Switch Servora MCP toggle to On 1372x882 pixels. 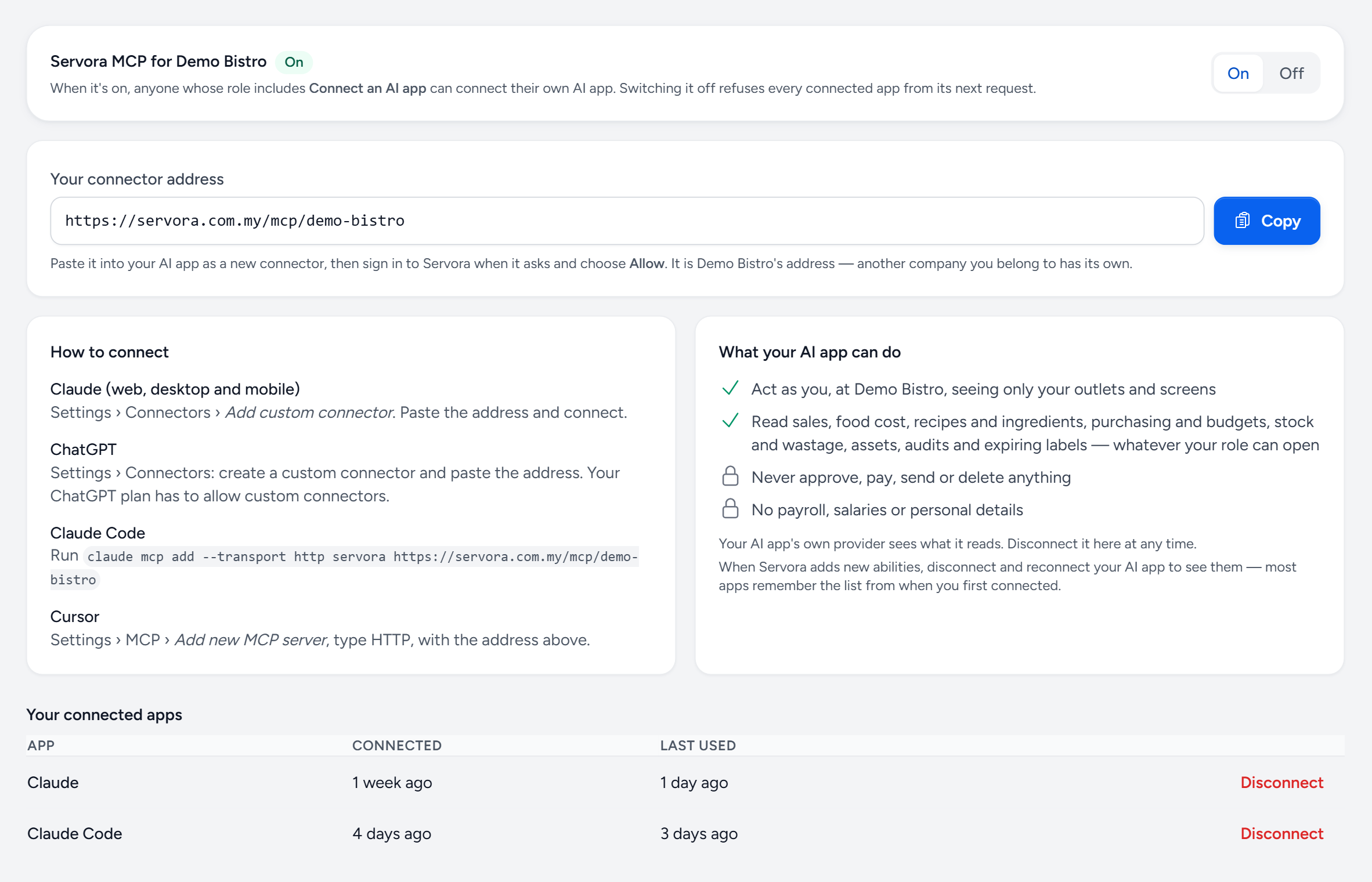1238,73
